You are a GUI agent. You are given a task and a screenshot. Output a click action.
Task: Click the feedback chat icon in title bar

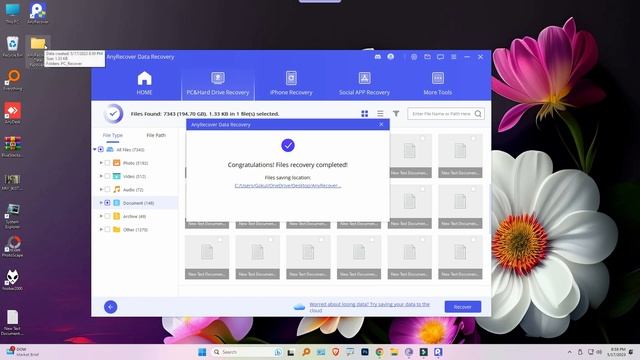(440, 57)
